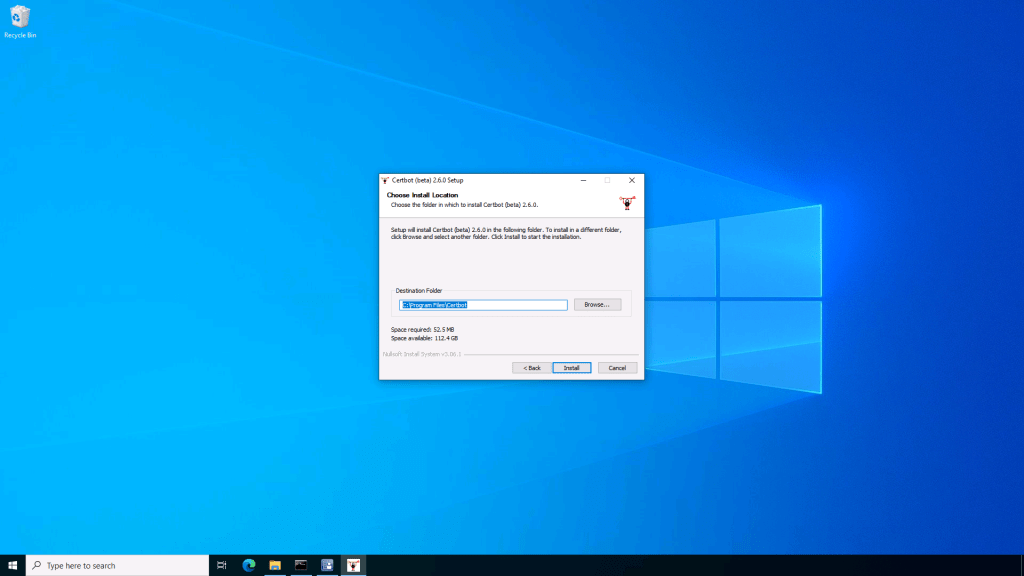The width and height of the screenshot is (1024, 576).
Task: Launch Microsoft Edge from the taskbar
Action: (249, 565)
